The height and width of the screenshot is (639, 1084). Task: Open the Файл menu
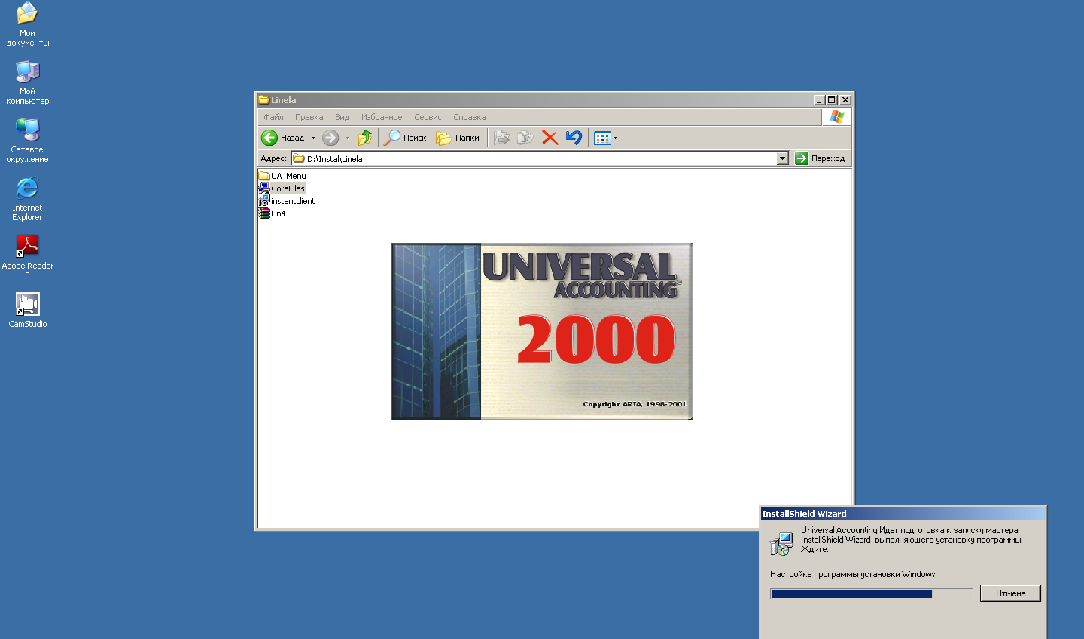tap(274, 117)
